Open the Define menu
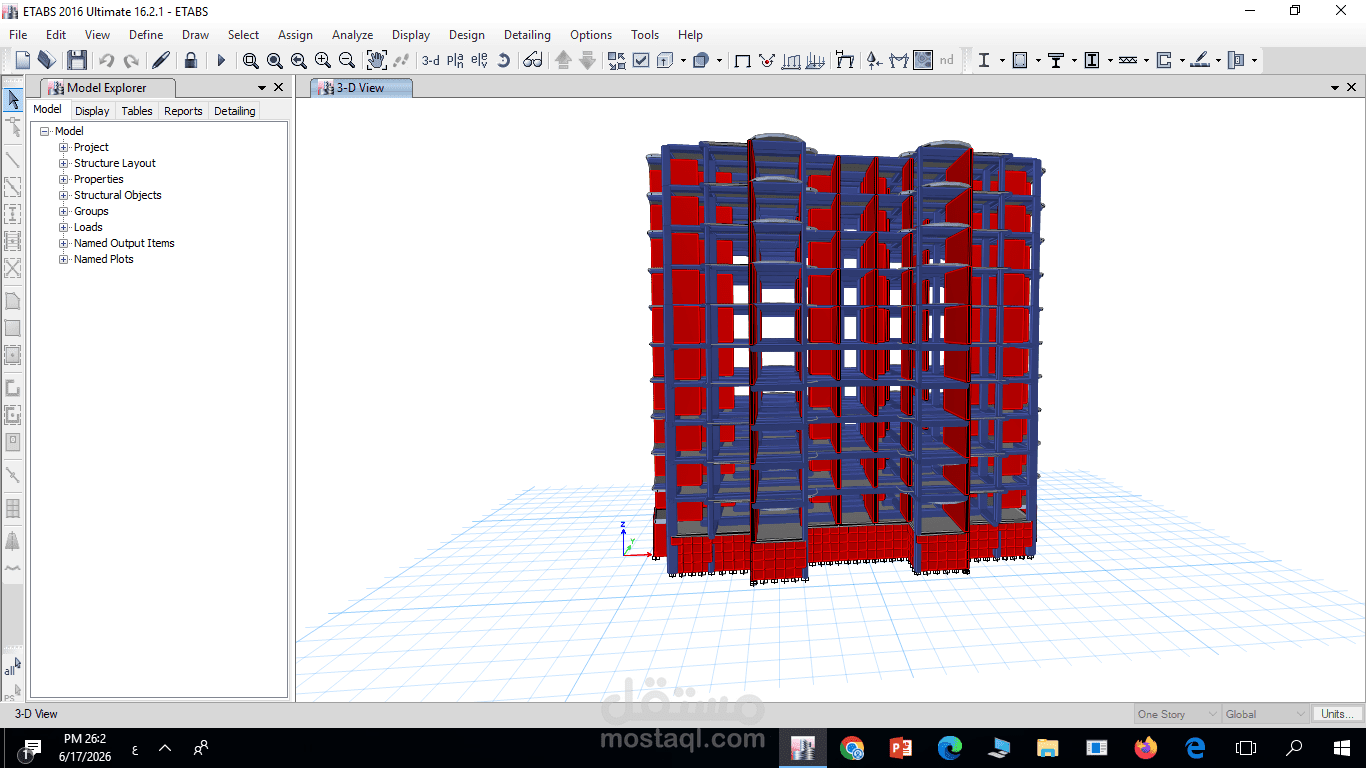The image size is (1366, 768). 146,35
